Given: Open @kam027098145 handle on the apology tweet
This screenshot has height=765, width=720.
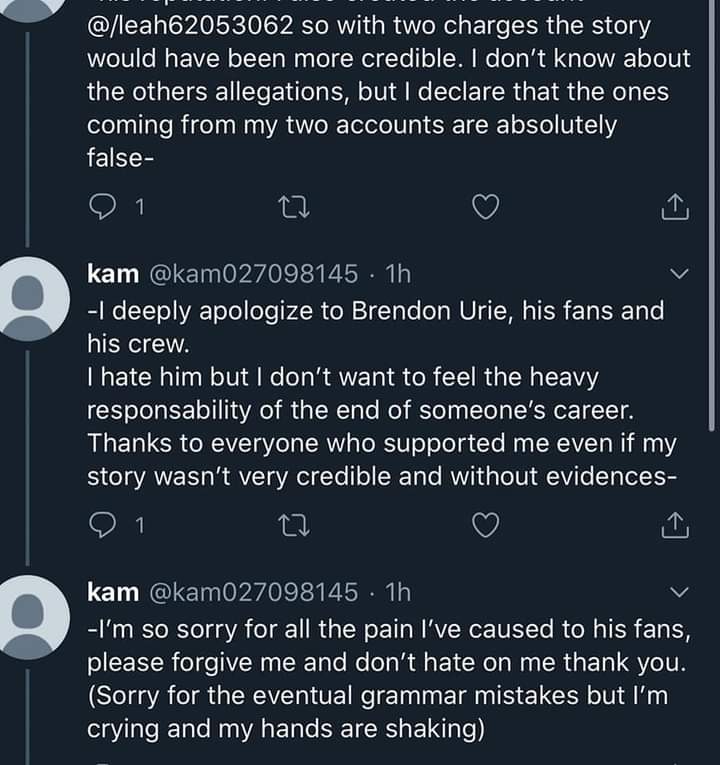Looking at the screenshot, I should click(x=253, y=274).
